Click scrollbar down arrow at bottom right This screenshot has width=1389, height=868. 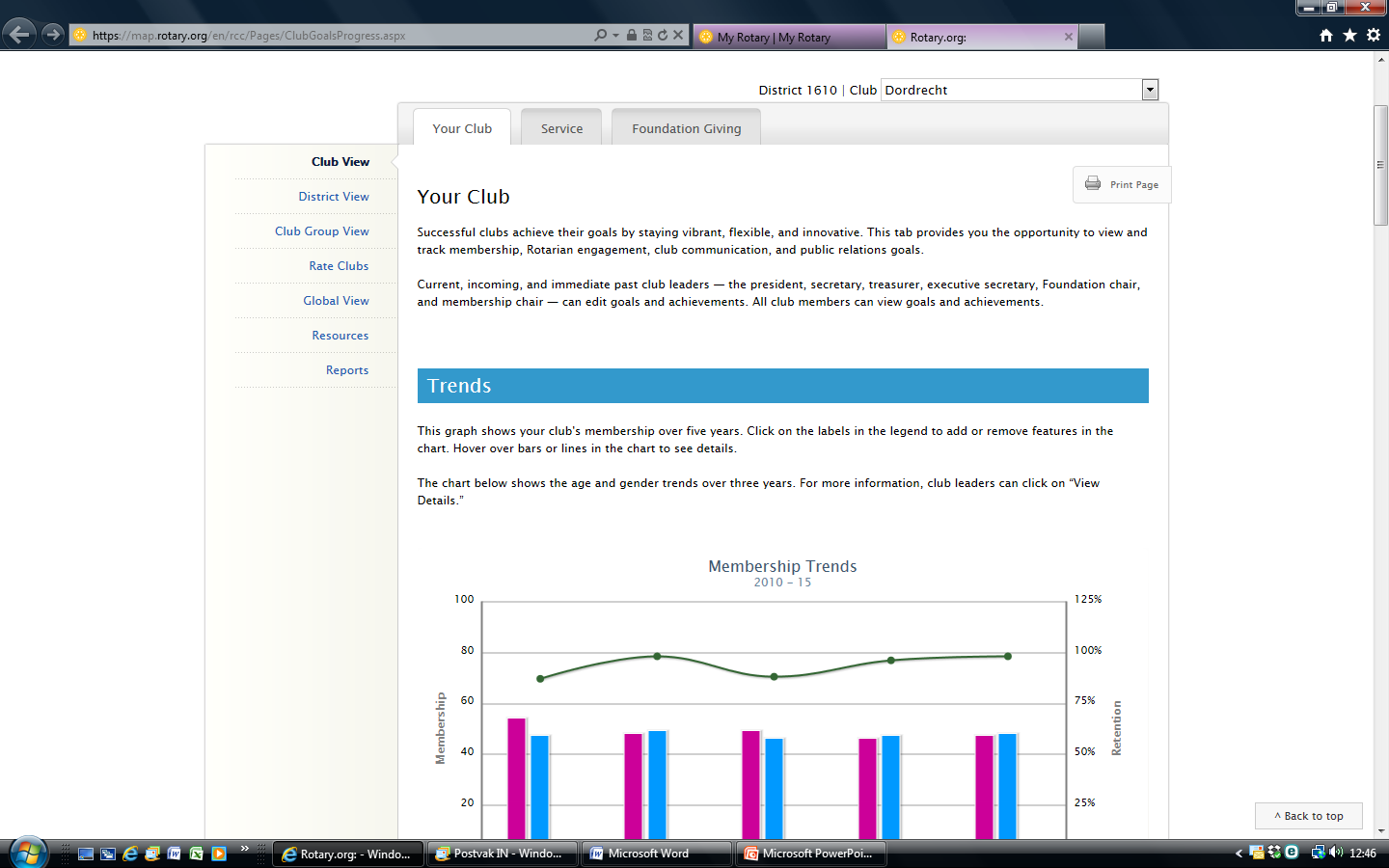click(1381, 831)
